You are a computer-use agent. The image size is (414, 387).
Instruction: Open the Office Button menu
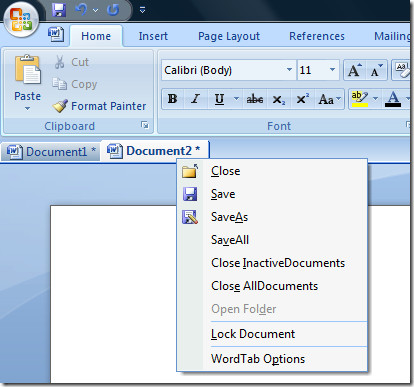[x=21, y=19]
